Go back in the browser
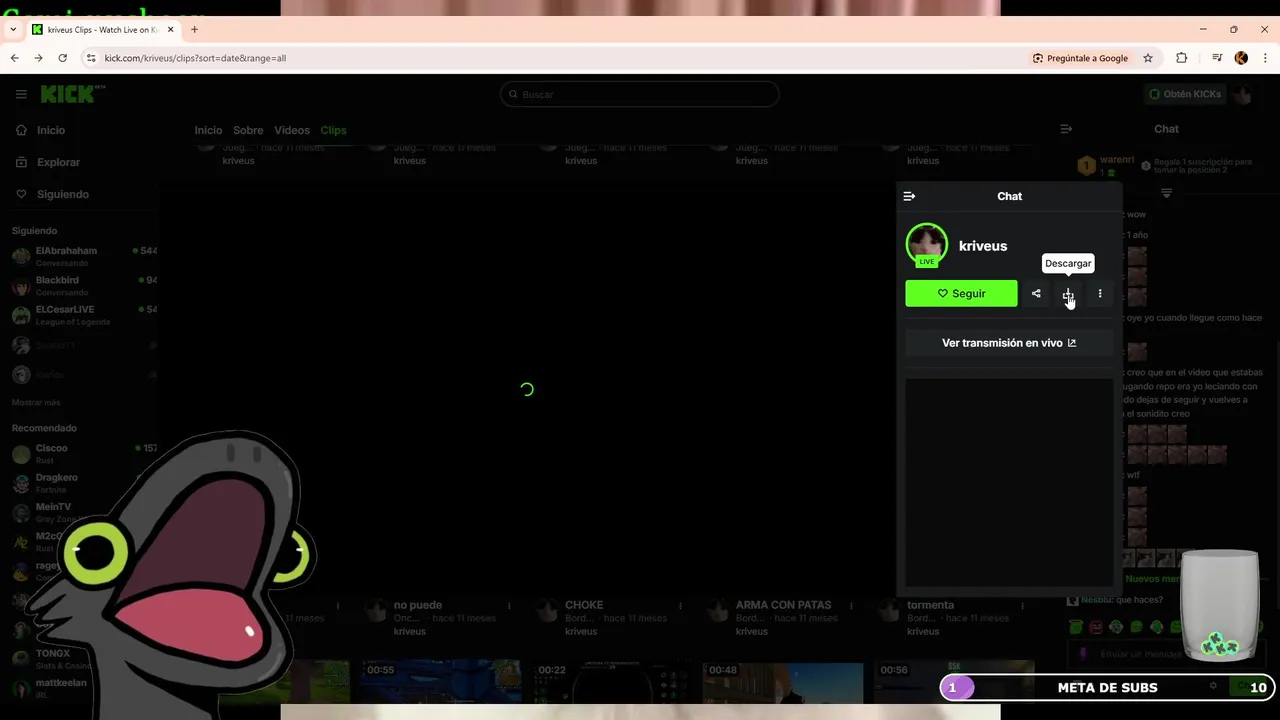Viewport: 1280px width, 720px height. click(x=14, y=58)
